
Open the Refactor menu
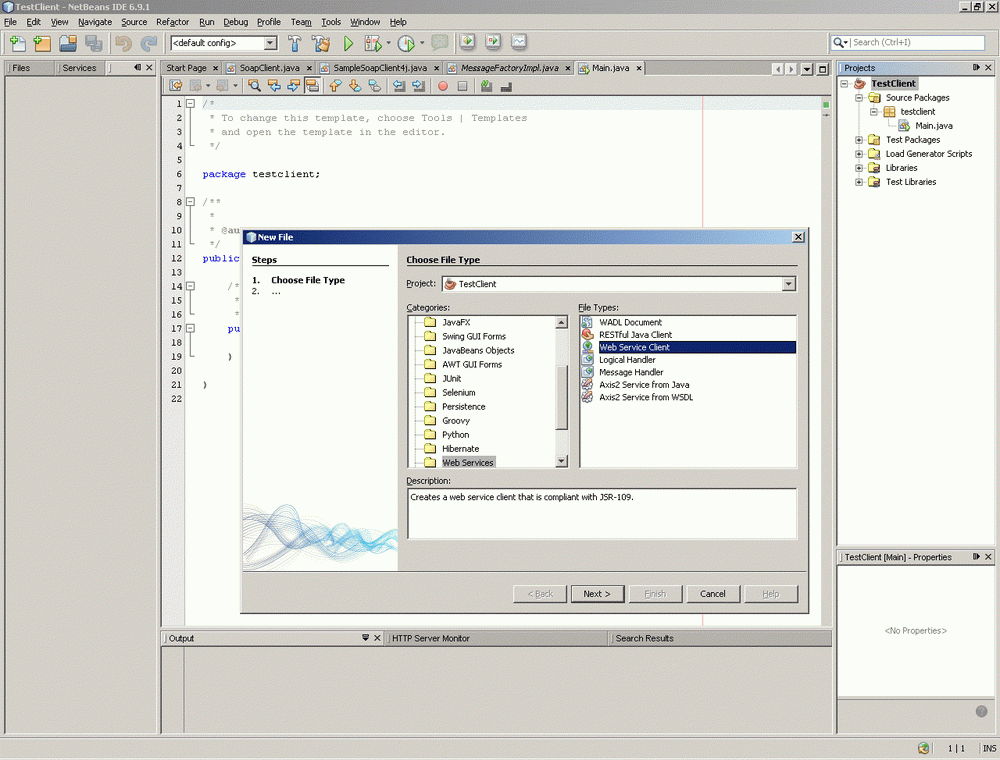(x=173, y=22)
